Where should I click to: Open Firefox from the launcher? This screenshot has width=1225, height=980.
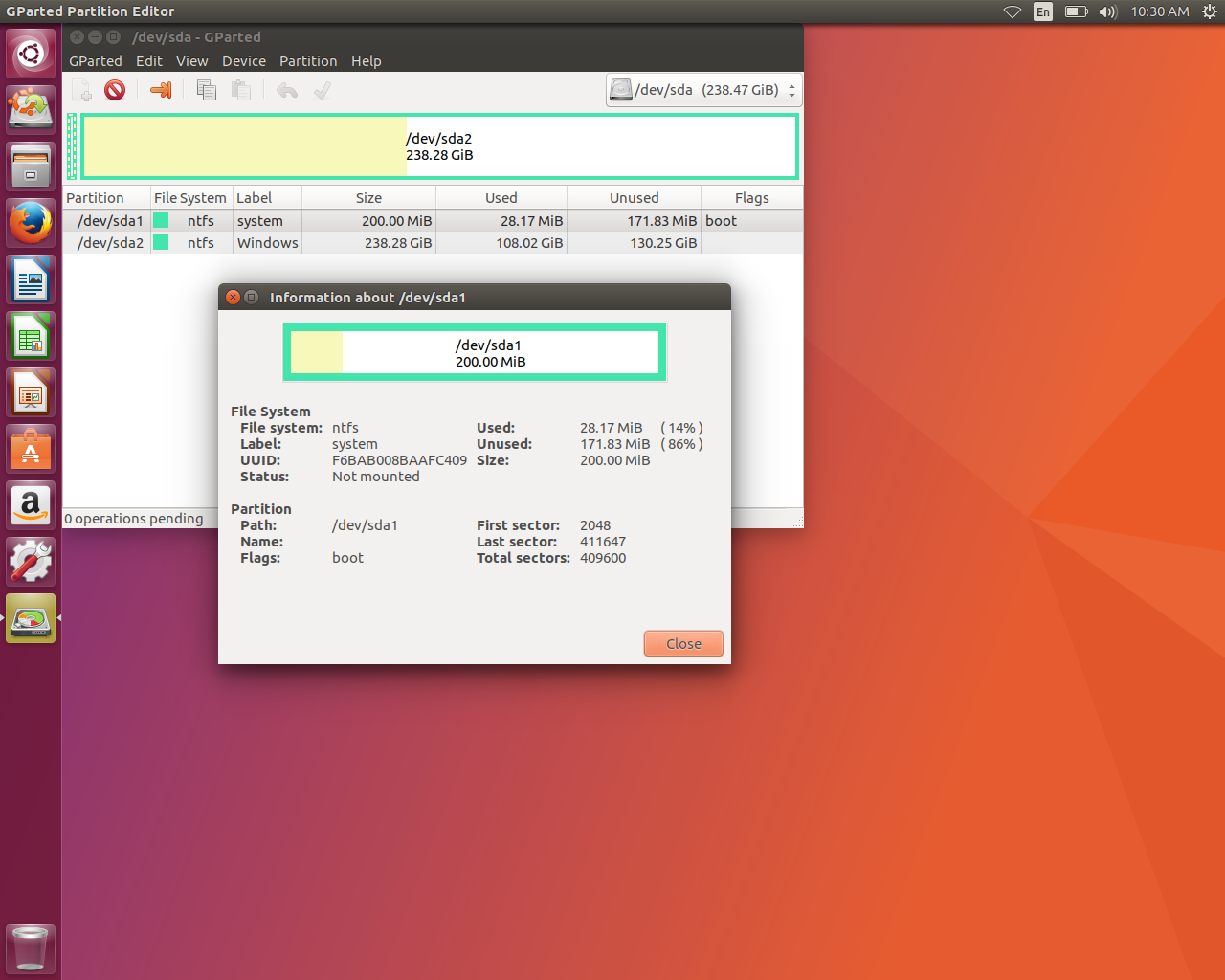(31, 224)
